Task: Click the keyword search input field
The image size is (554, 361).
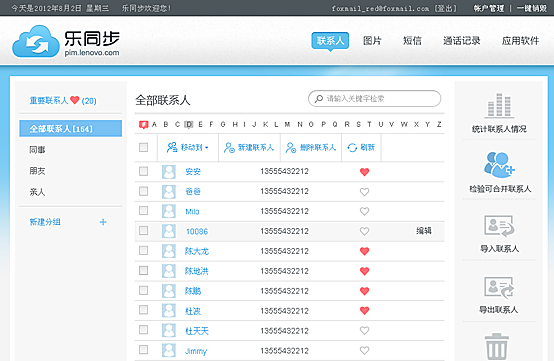Action: [375, 99]
